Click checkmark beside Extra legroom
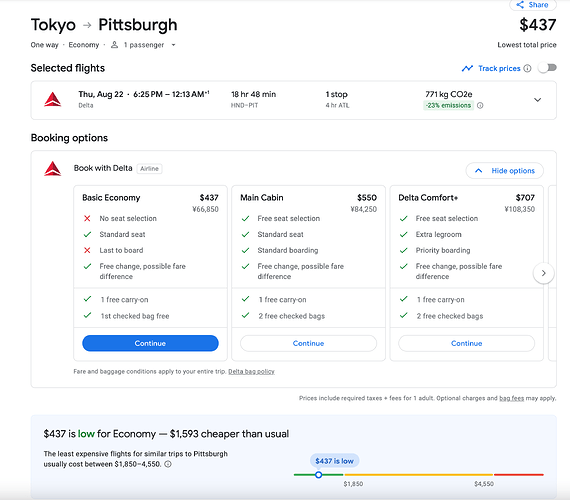Viewport: 570px width, 500px height. (404, 235)
